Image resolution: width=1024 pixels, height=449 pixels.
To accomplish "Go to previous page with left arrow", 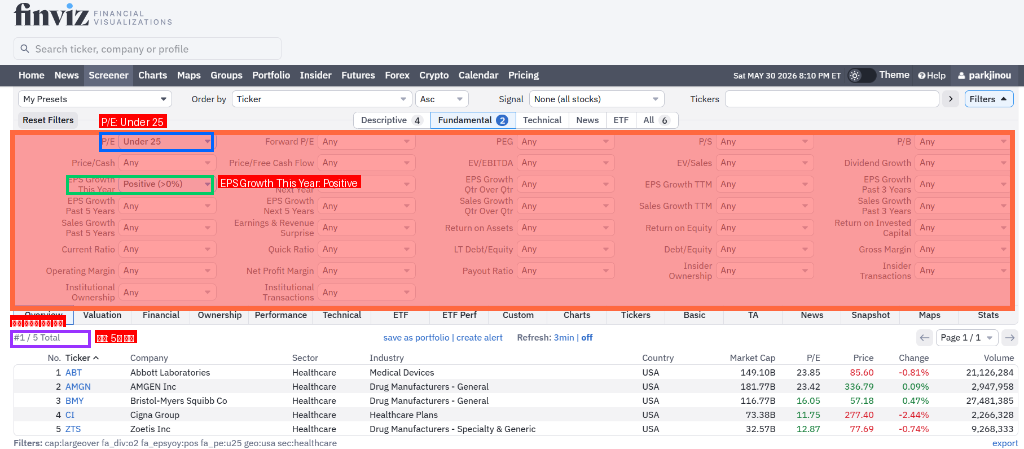I will pos(925,337).
